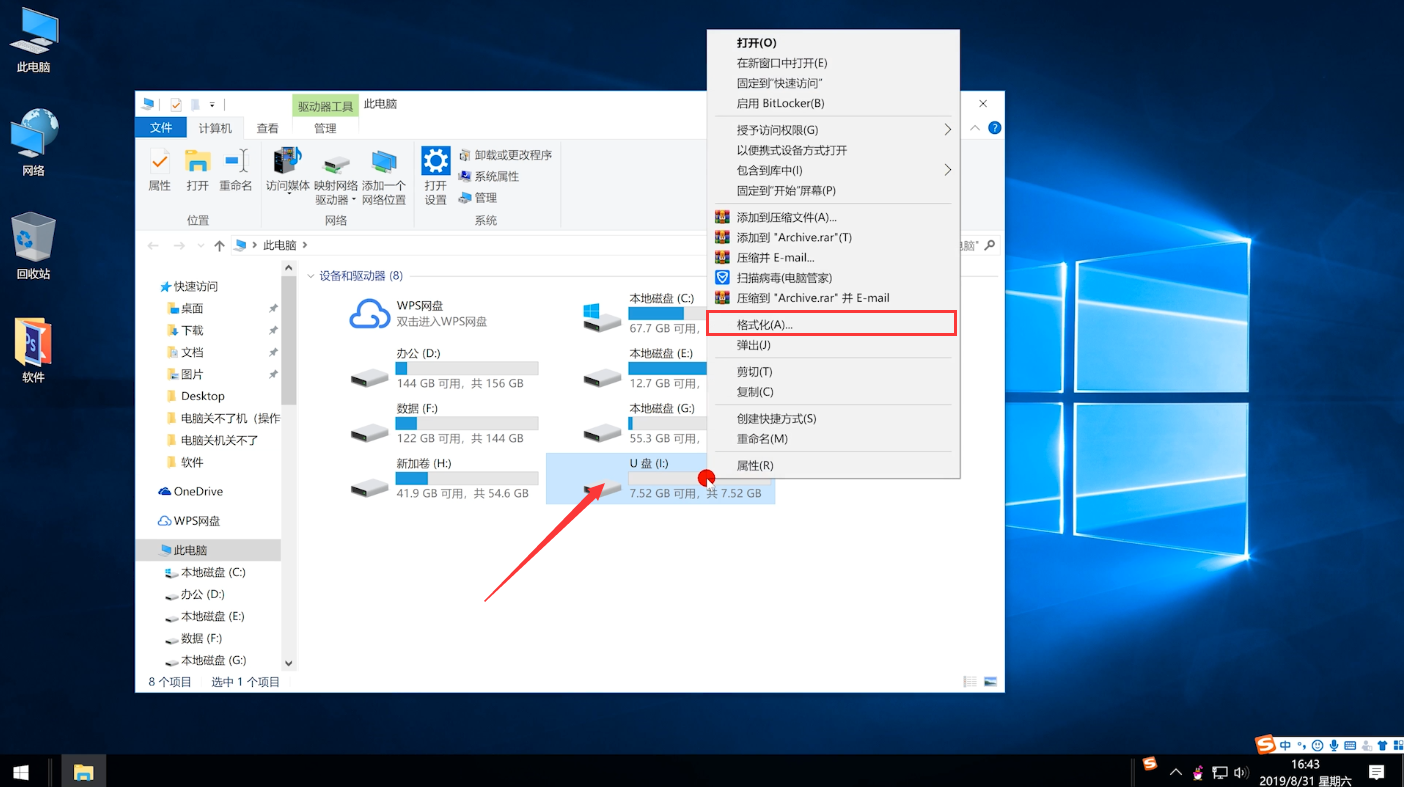Image resolution: width=1404 pixels, height=787 pixels.
Task: Open the 网络 desktop icon
Action: click(33, 143)
